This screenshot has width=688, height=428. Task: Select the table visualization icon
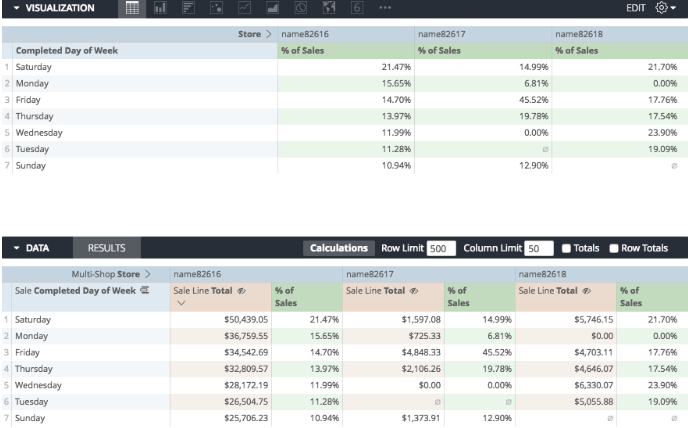point(132,8)
